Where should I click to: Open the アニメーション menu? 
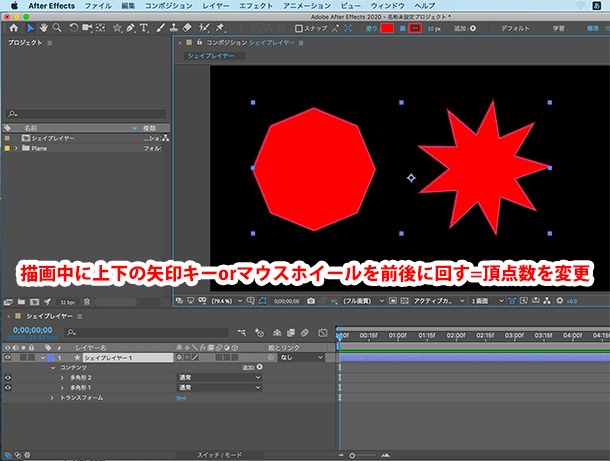click(307, 6)
